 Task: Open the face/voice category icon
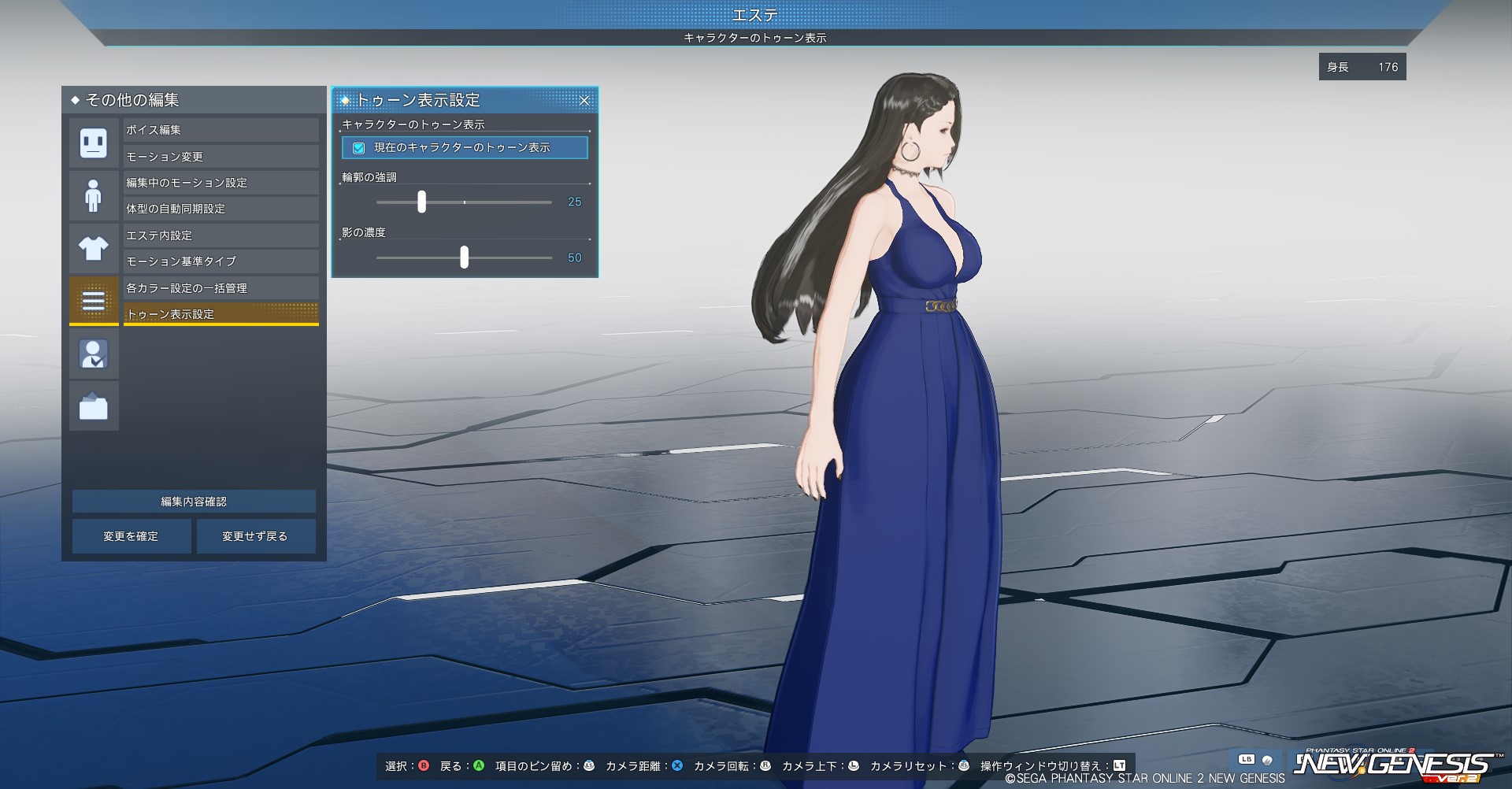94,143
